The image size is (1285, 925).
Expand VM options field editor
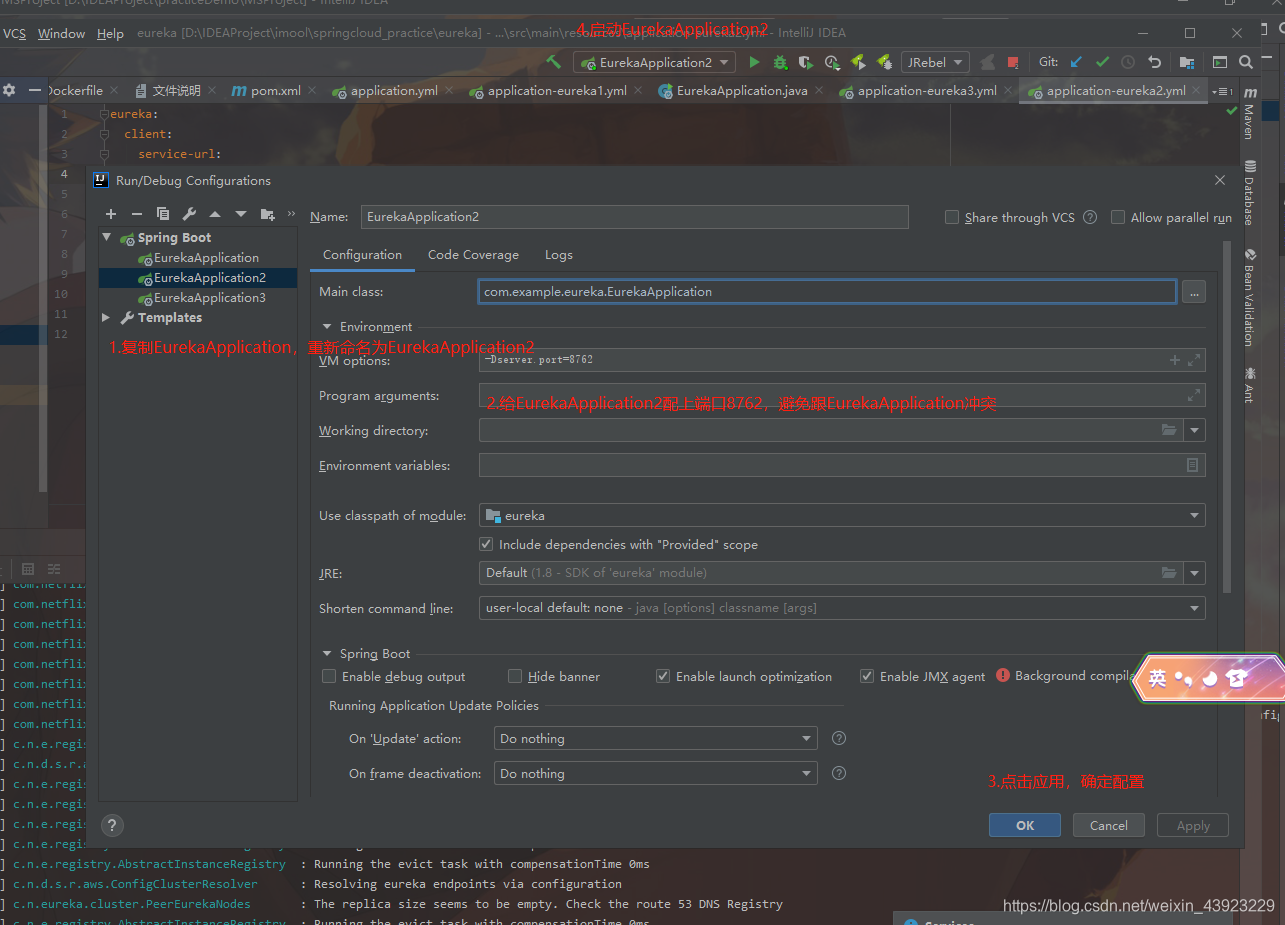point(1194,360)
